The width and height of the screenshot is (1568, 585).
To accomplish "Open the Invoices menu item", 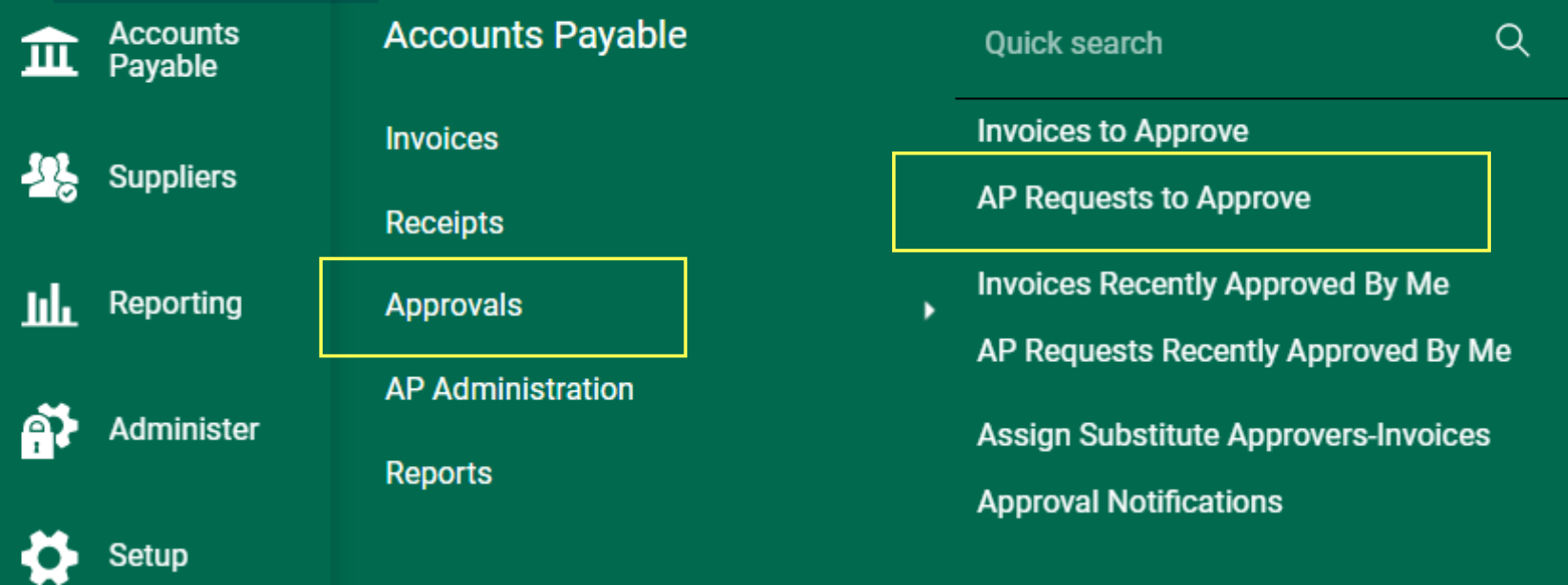I will tap(440, 137).
